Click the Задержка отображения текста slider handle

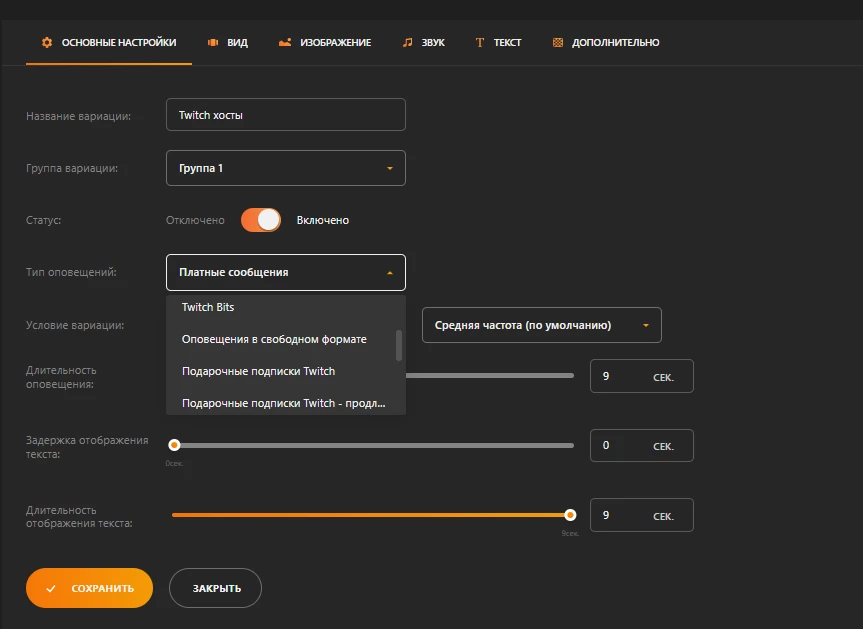[174, 445]
